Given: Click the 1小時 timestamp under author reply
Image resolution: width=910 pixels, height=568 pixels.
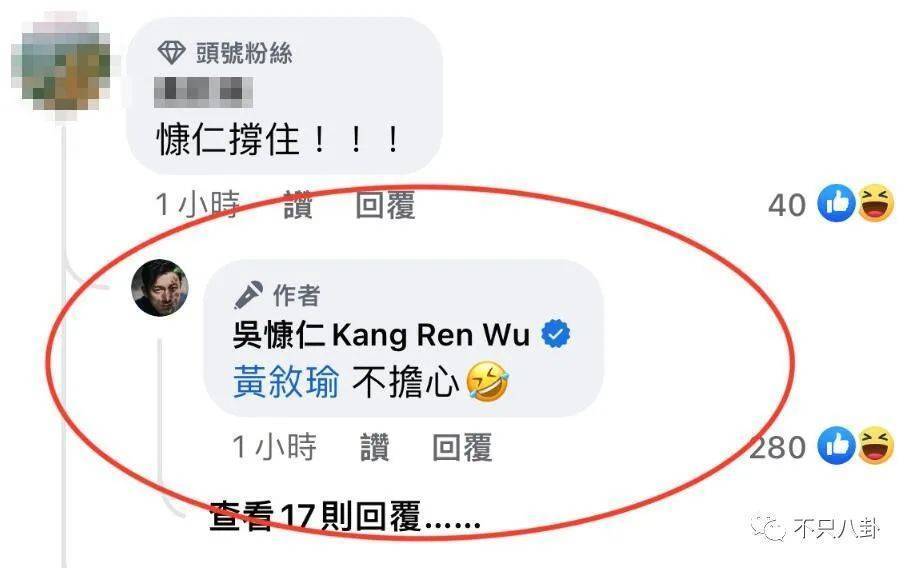Looking at the screenshot, I should pyautogui.click(x=275, y=447).
